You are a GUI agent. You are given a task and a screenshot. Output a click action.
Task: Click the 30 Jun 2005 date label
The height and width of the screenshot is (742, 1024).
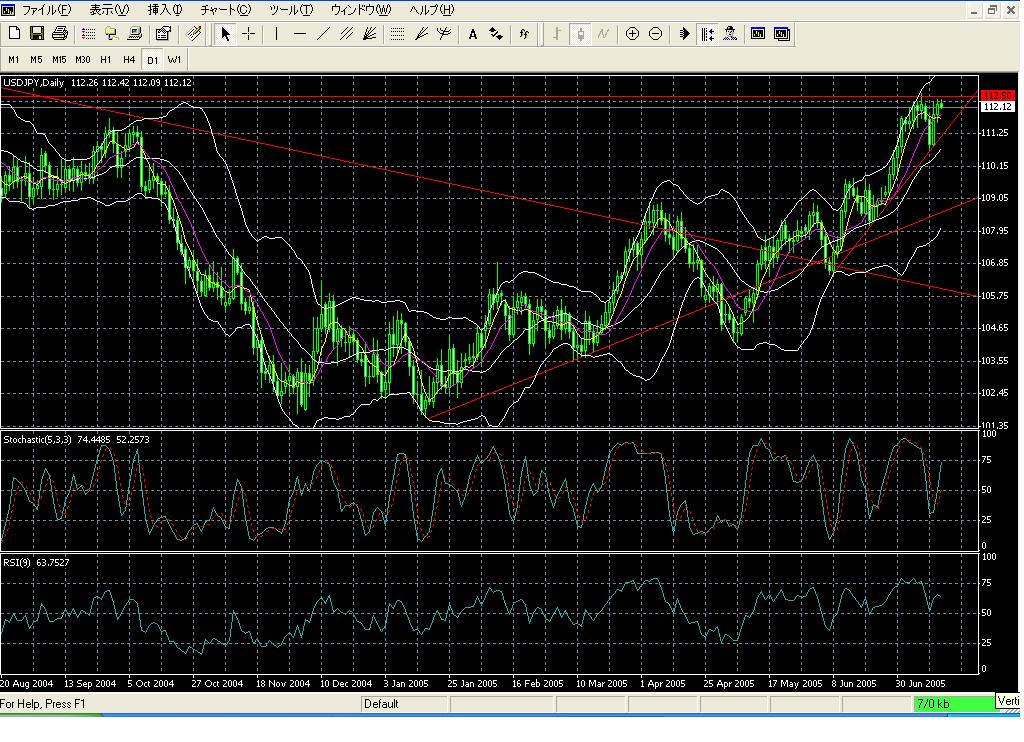tap(920, 683)
